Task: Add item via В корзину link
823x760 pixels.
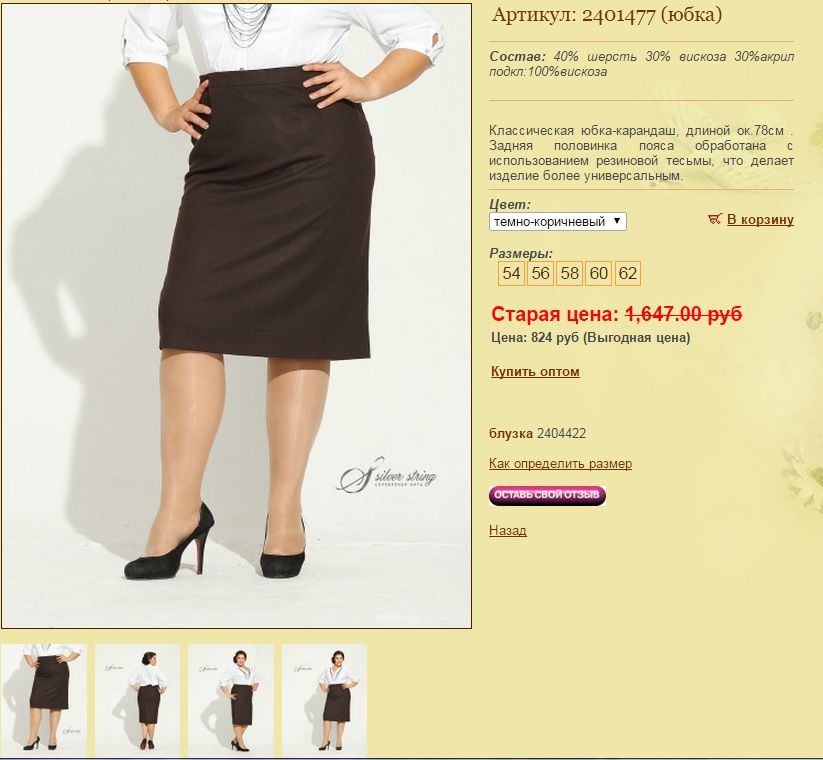Action: pyautogui.click(x=760, y=219)
